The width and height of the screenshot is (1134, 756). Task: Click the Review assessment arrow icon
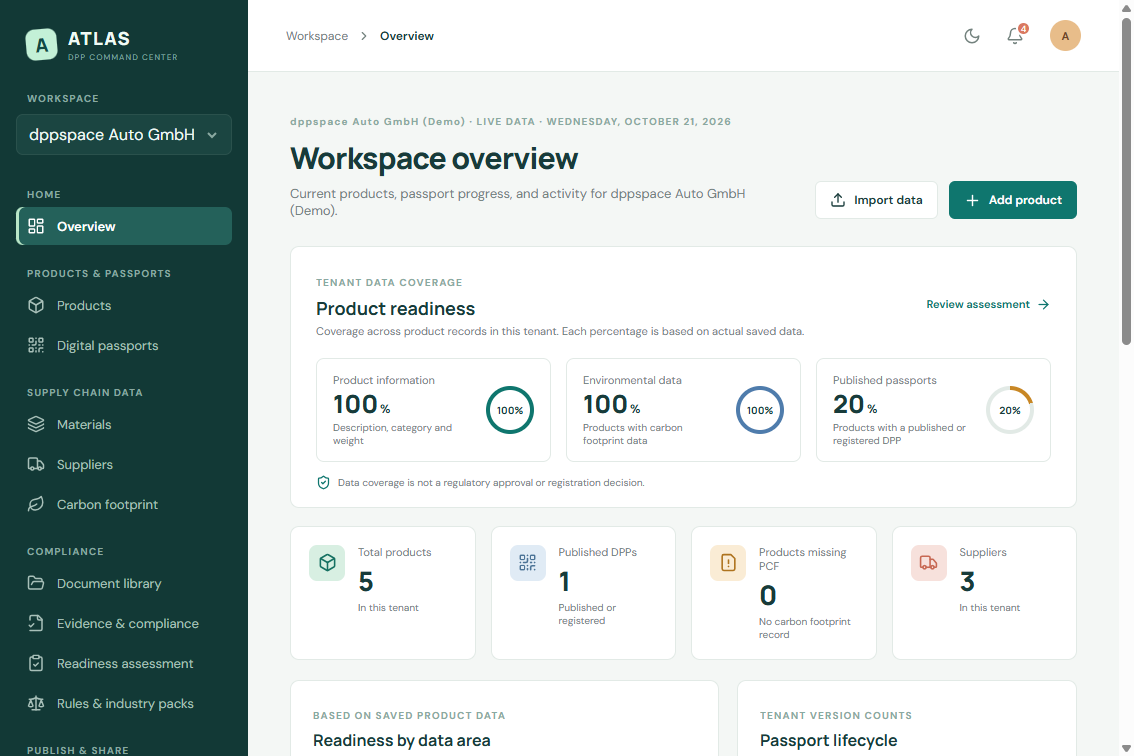pyautogui.click(x=1044, y=305)
